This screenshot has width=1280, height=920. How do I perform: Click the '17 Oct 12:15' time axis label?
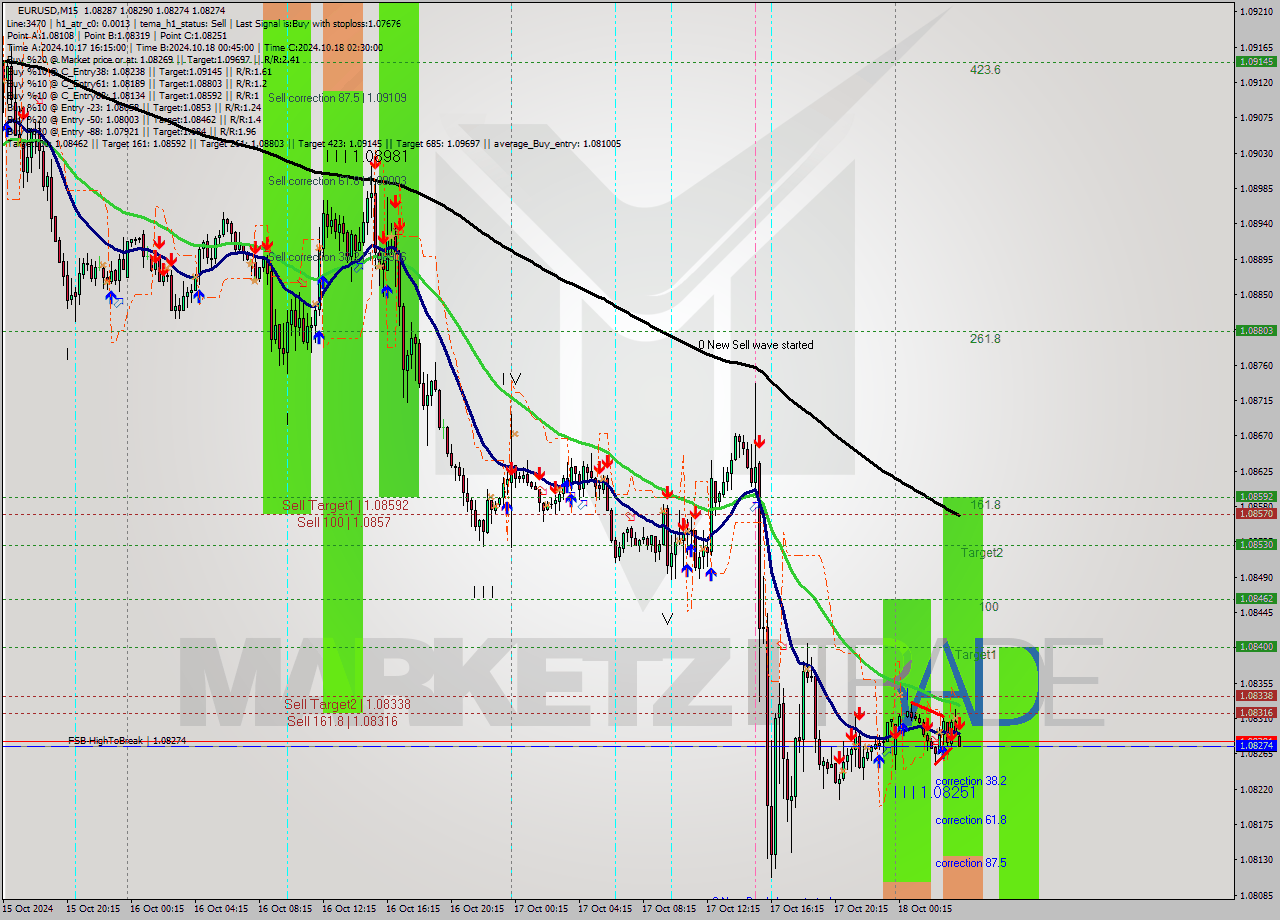click(733, 909)
